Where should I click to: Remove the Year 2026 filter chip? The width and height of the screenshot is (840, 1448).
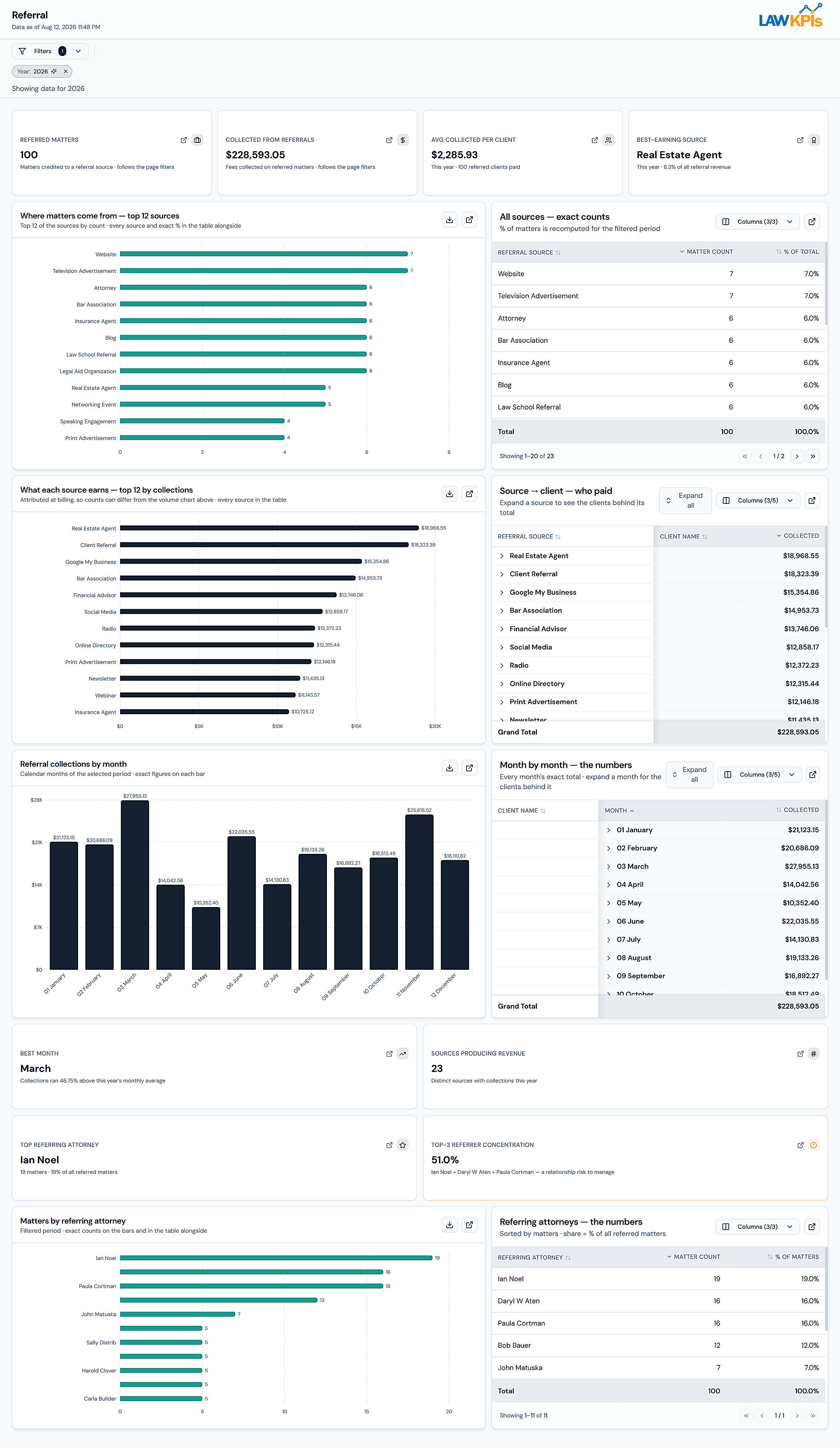pos(65,71)
